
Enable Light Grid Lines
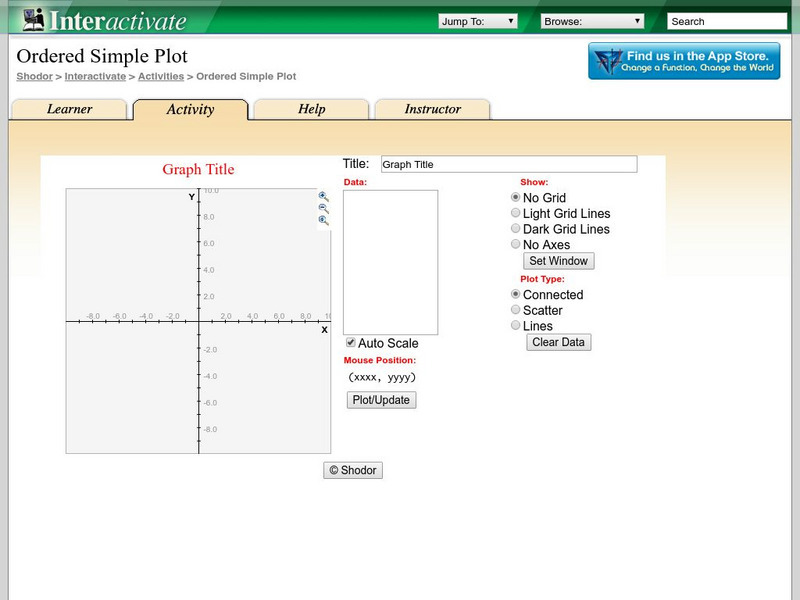516,213
